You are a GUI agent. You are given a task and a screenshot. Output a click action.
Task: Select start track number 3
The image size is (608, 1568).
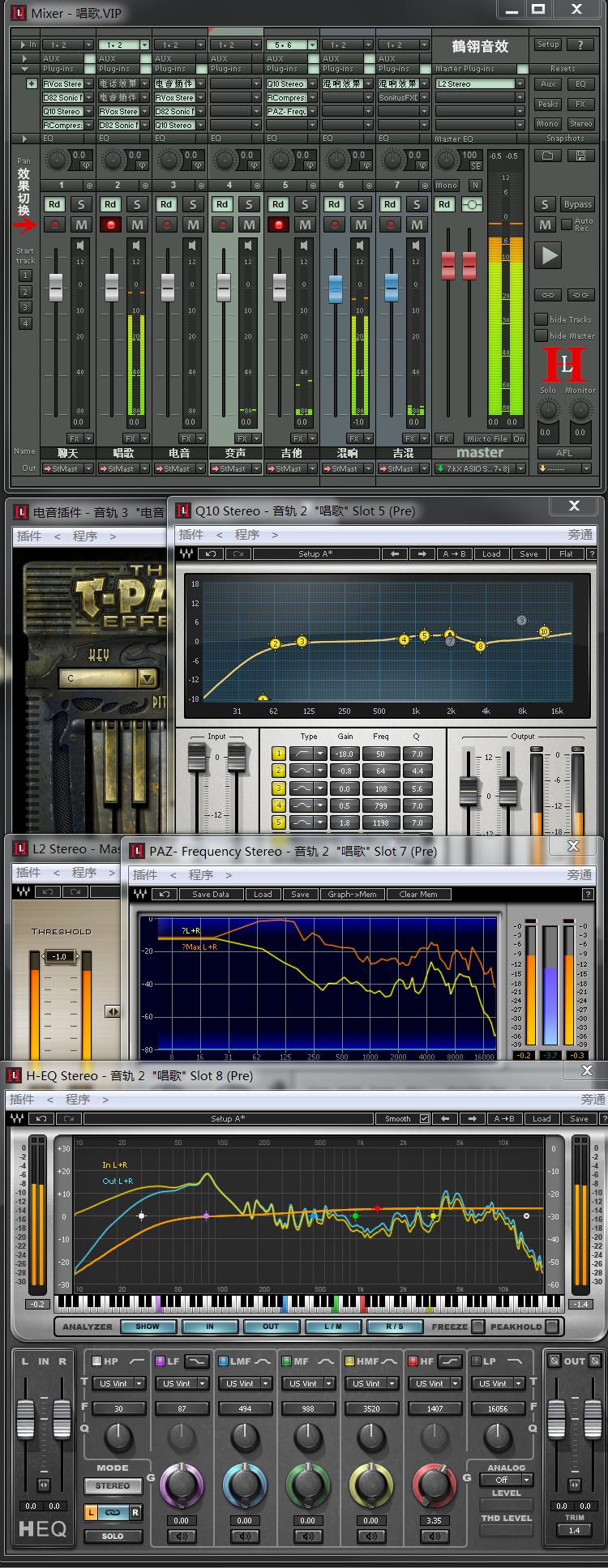pyautogui.click(x=25, y=307)
